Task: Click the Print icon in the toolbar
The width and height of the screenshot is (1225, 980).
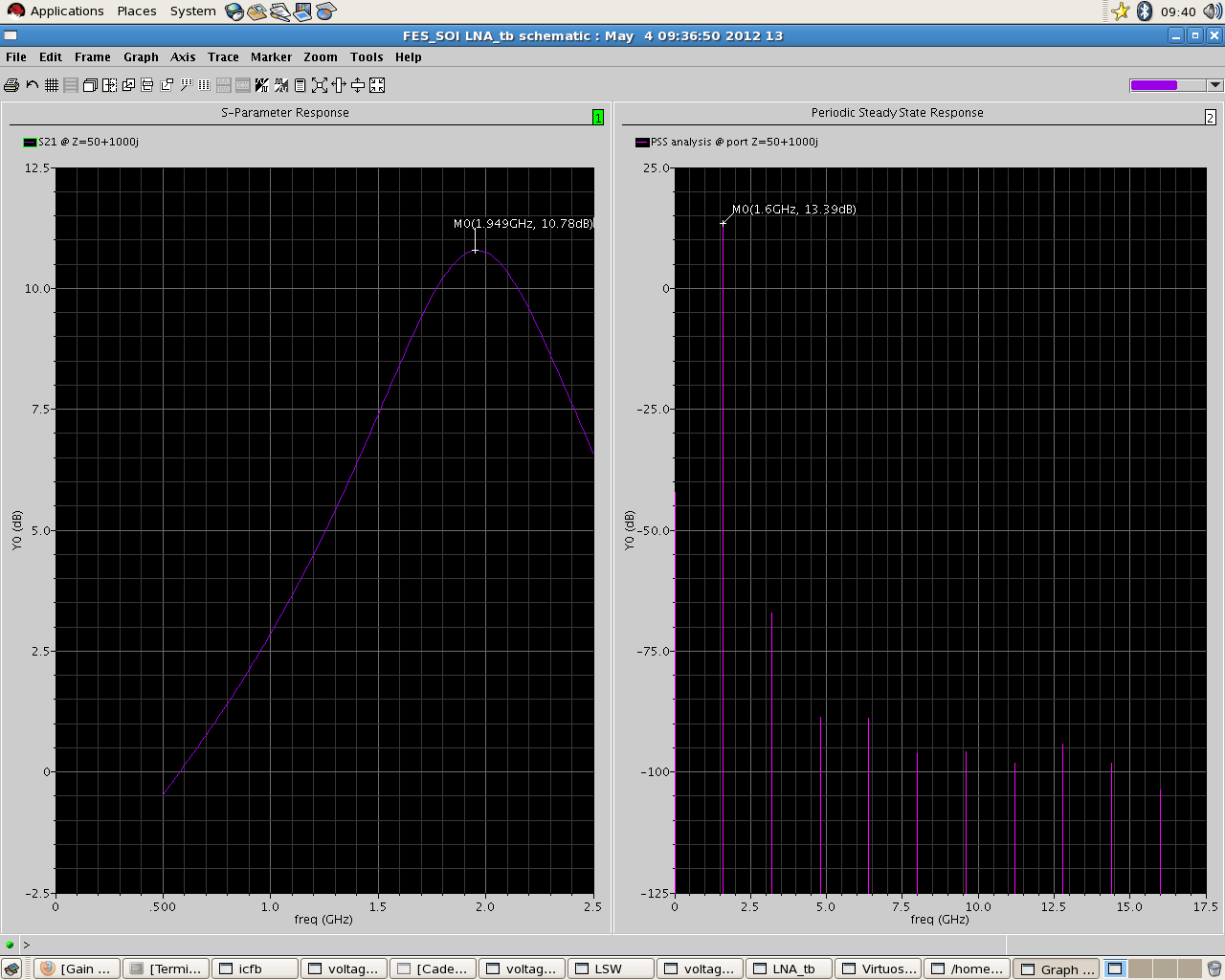Action: pos(11,85)
